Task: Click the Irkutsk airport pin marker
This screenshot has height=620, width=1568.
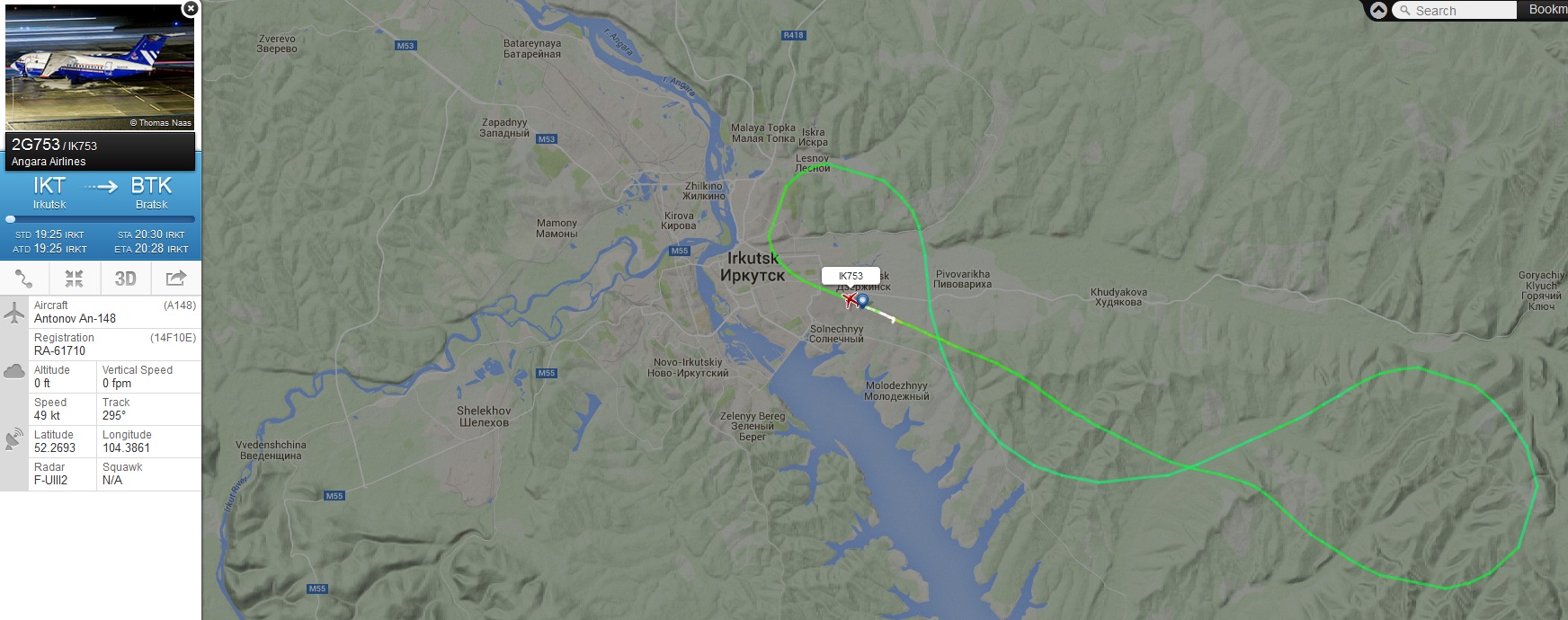Action: (862, 301)
